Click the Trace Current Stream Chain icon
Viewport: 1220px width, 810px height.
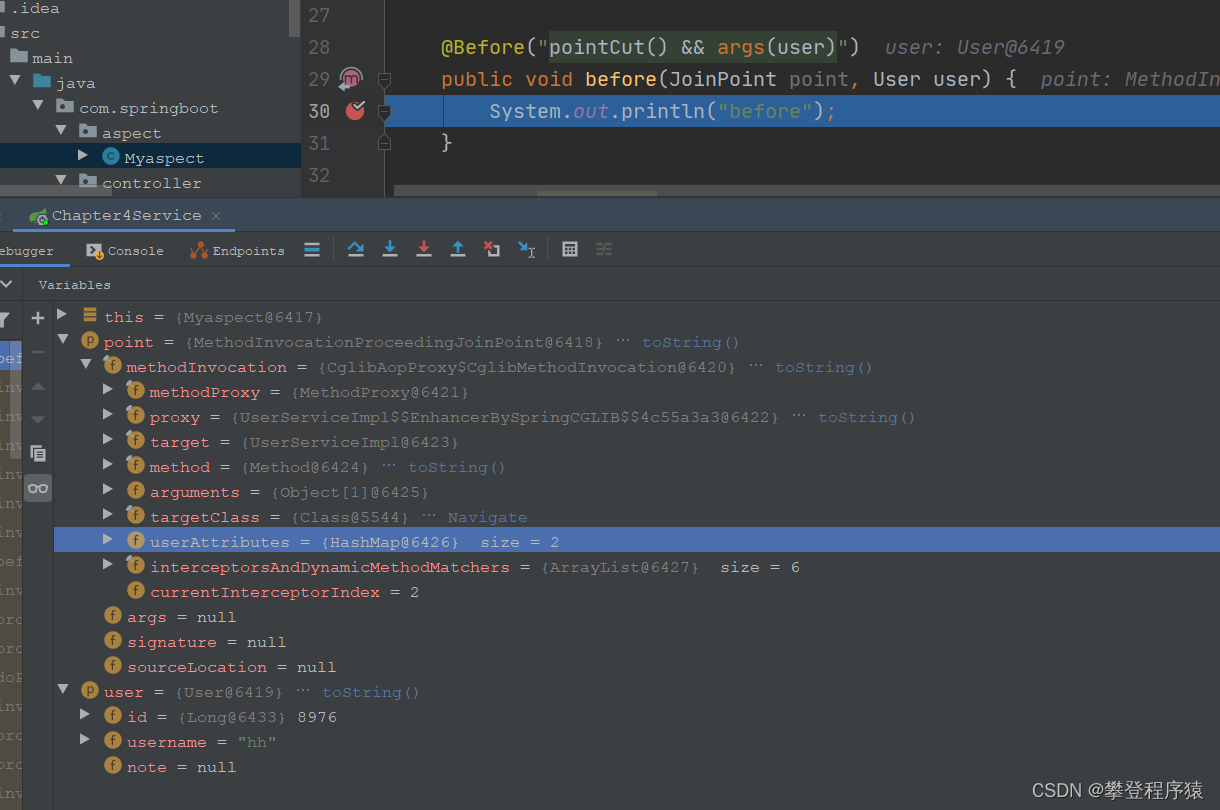(x=604, y=250)
